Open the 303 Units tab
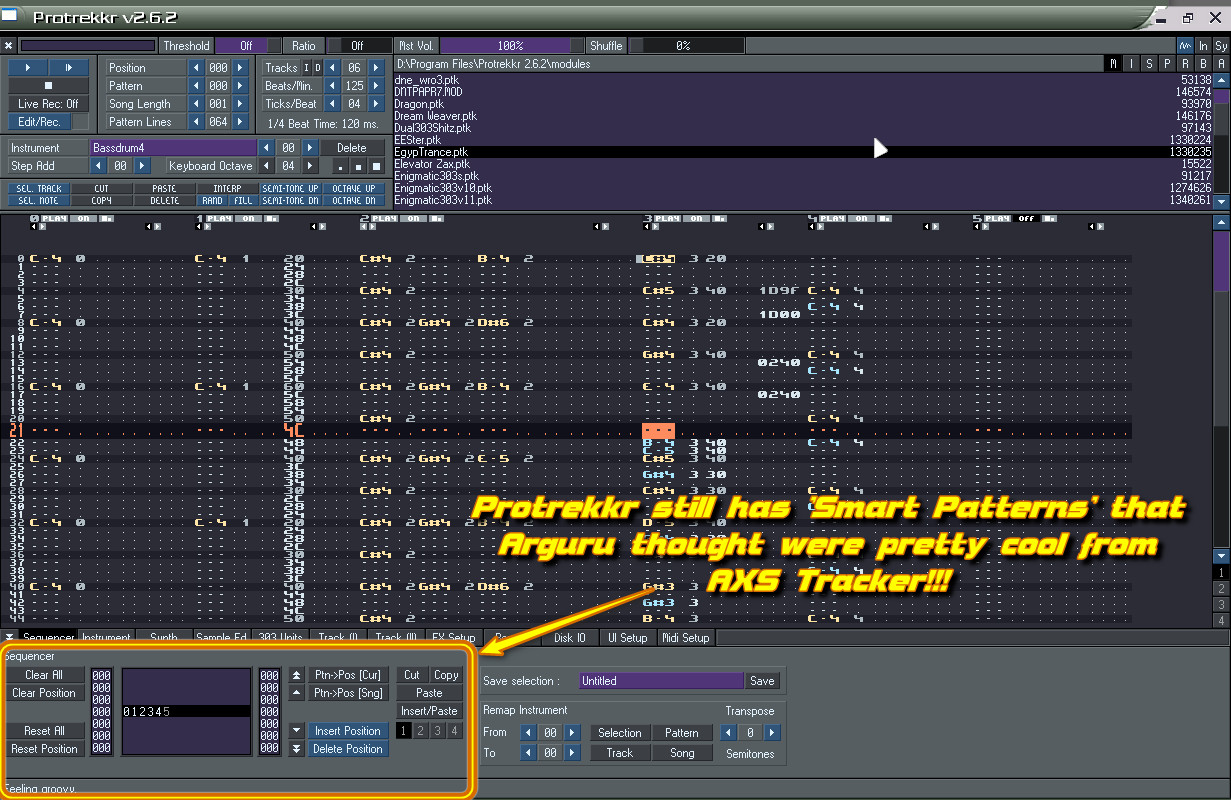Image resolution: width=1231 pixels, height=800 pixels. (x=282, y=637)
